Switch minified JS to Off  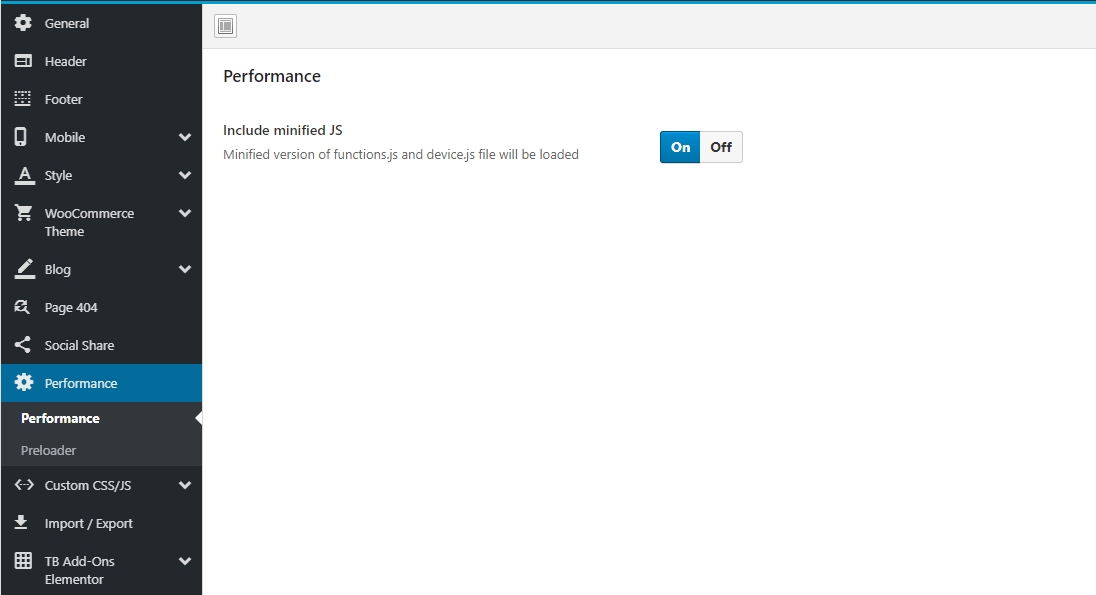(721, 147)
